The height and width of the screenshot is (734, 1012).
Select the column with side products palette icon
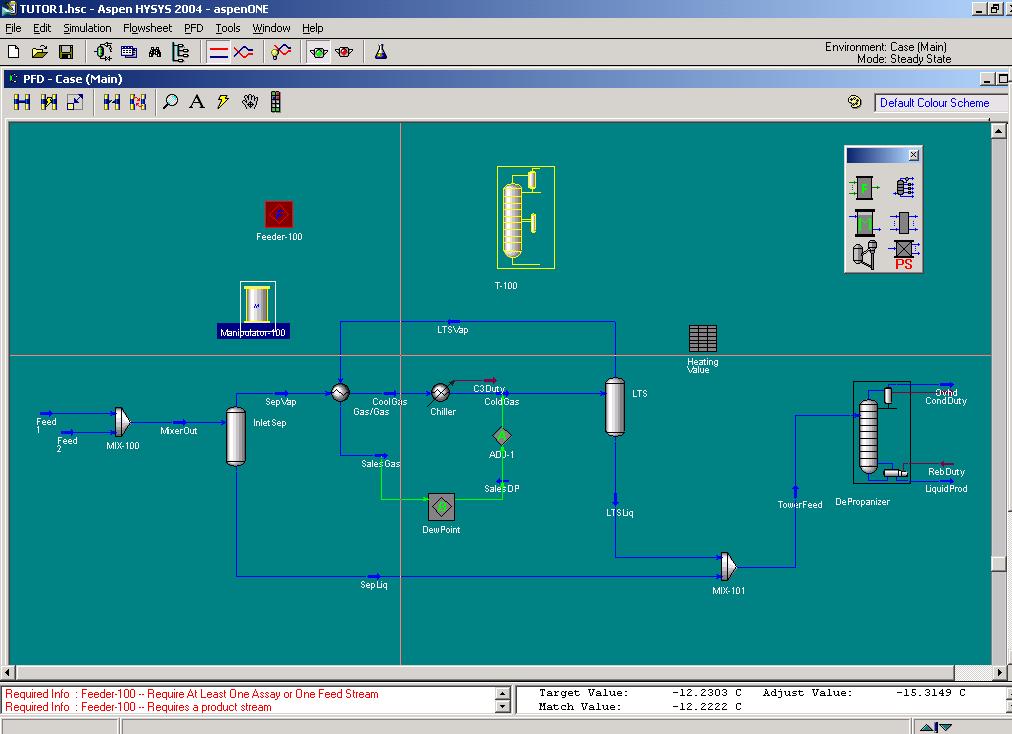pyautogui.click(x=904, y=188)
